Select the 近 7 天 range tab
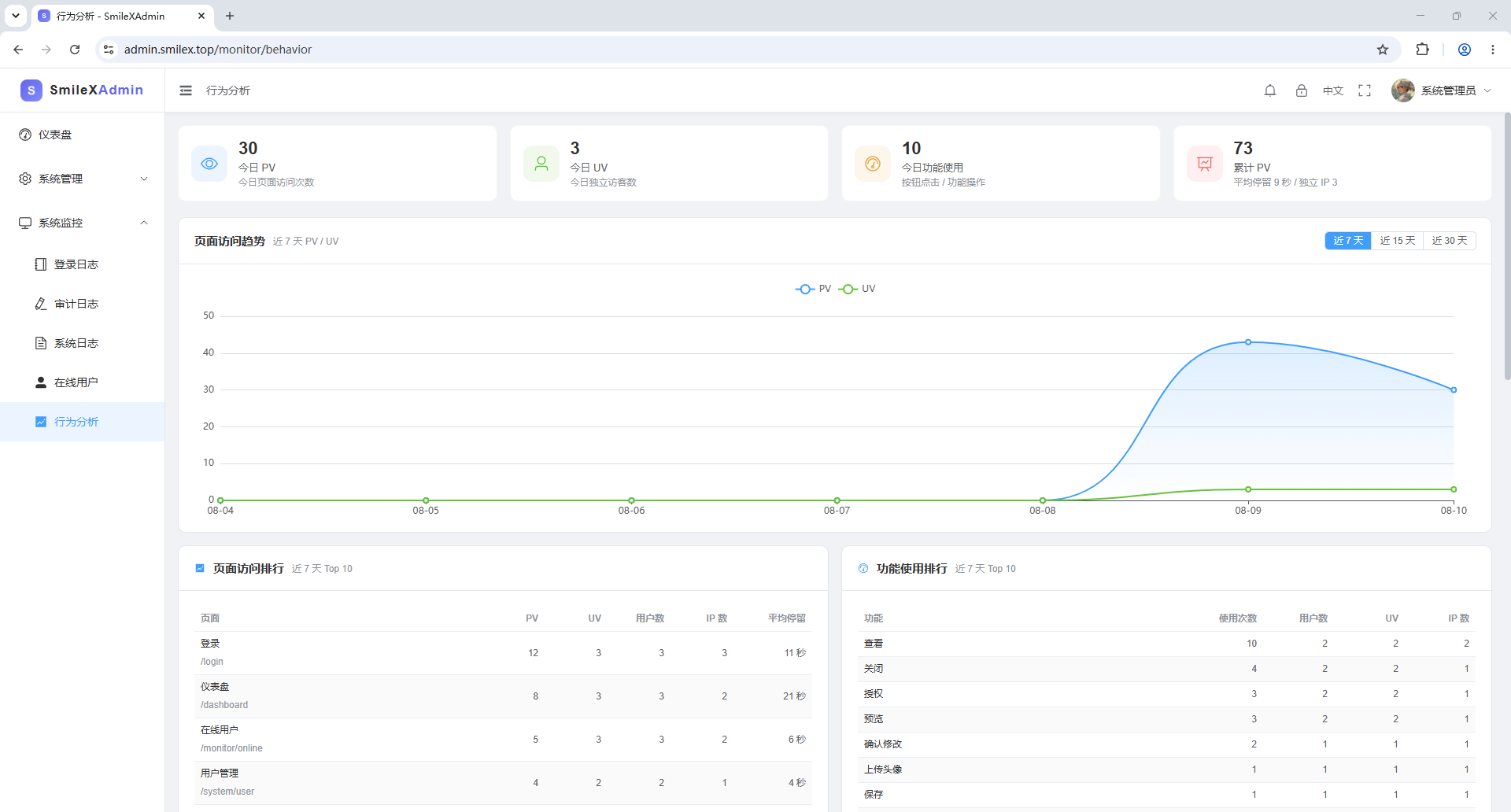 click(x=1348, y=241)
